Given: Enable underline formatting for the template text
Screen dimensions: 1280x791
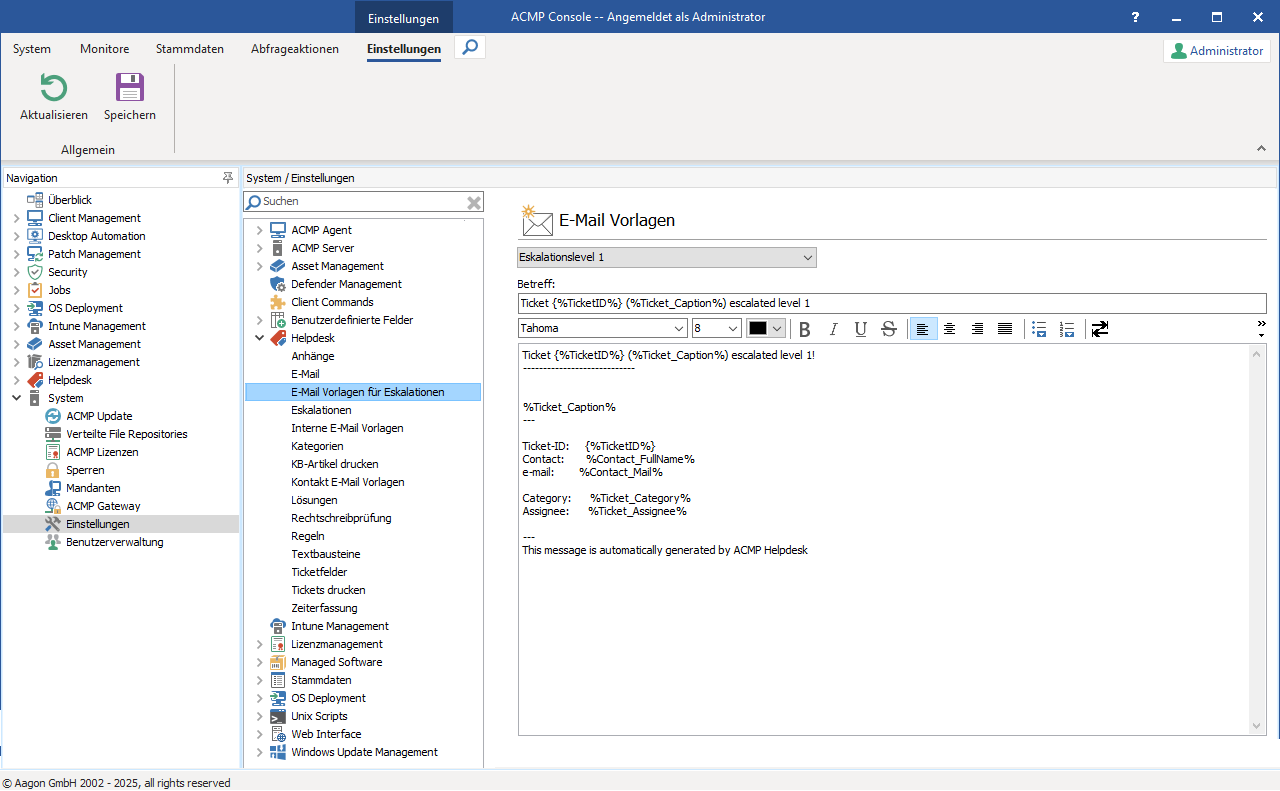Looking at the screenshot, I should click(x=860, y=328).
